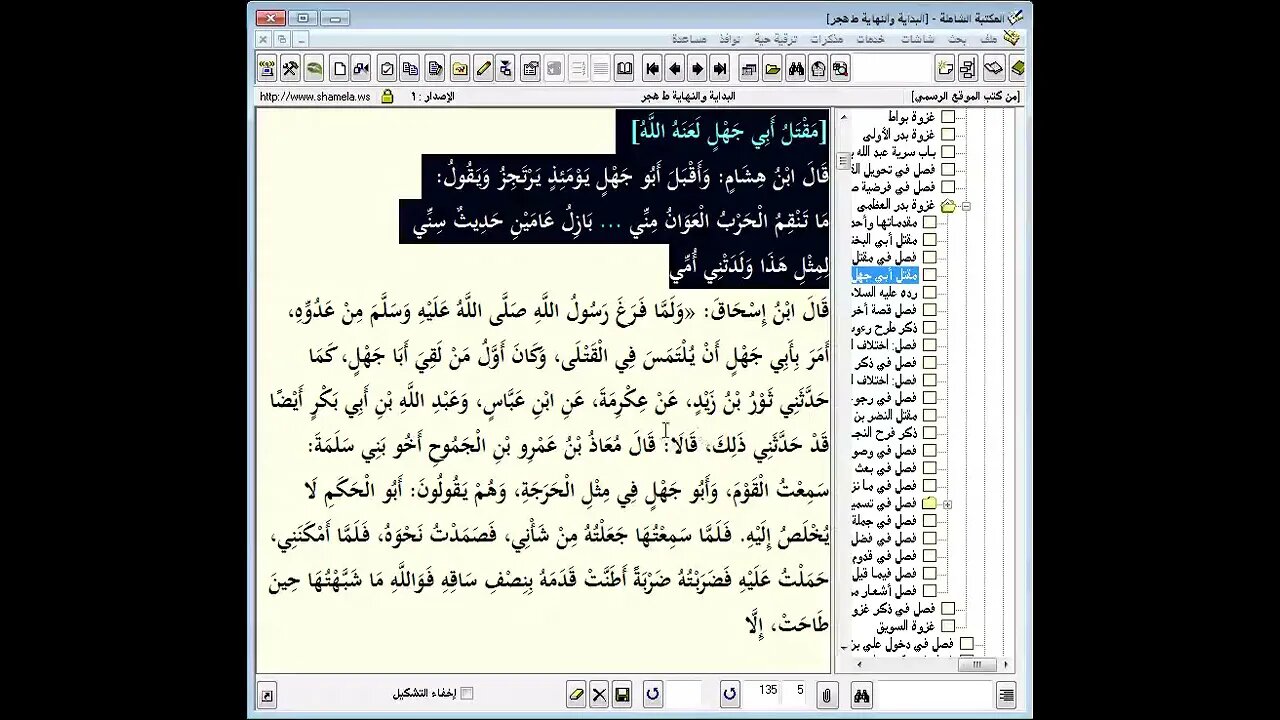
Task: Check the box for غزوة بواط
Action: [948, 117]
